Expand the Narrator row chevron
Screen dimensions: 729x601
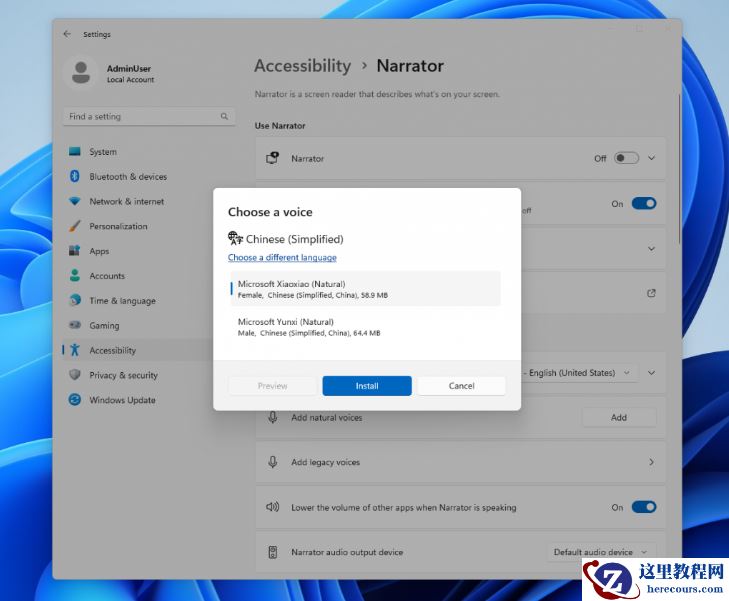tap(651, 158)
